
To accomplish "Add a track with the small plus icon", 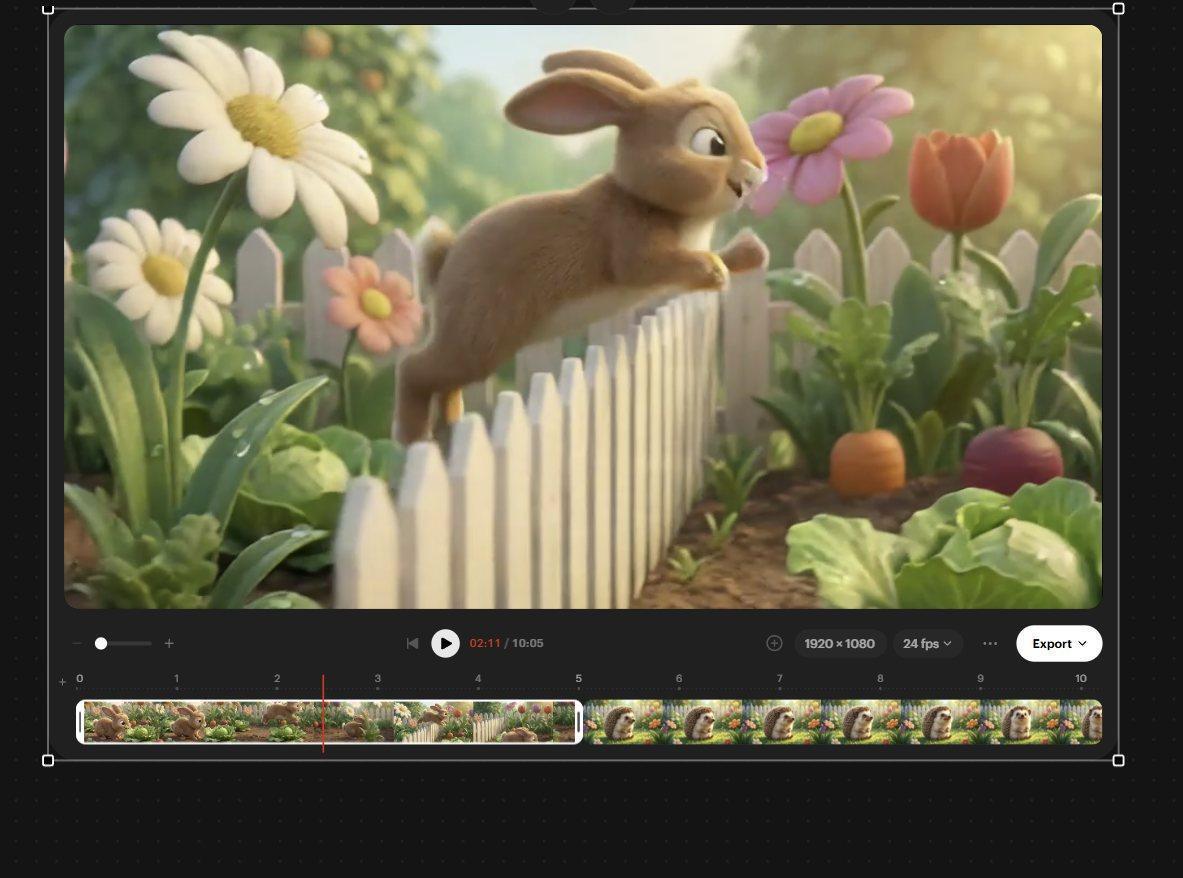I will [63, 682].
